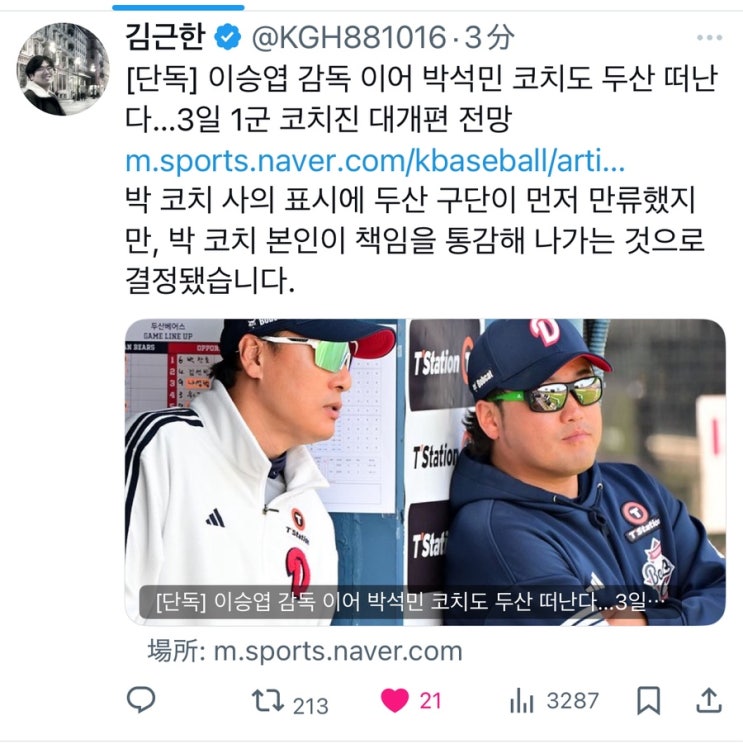Open the article preview card image
Image resolution: width=743 pixels, height=744 pixels.
[x=425, y=472]
